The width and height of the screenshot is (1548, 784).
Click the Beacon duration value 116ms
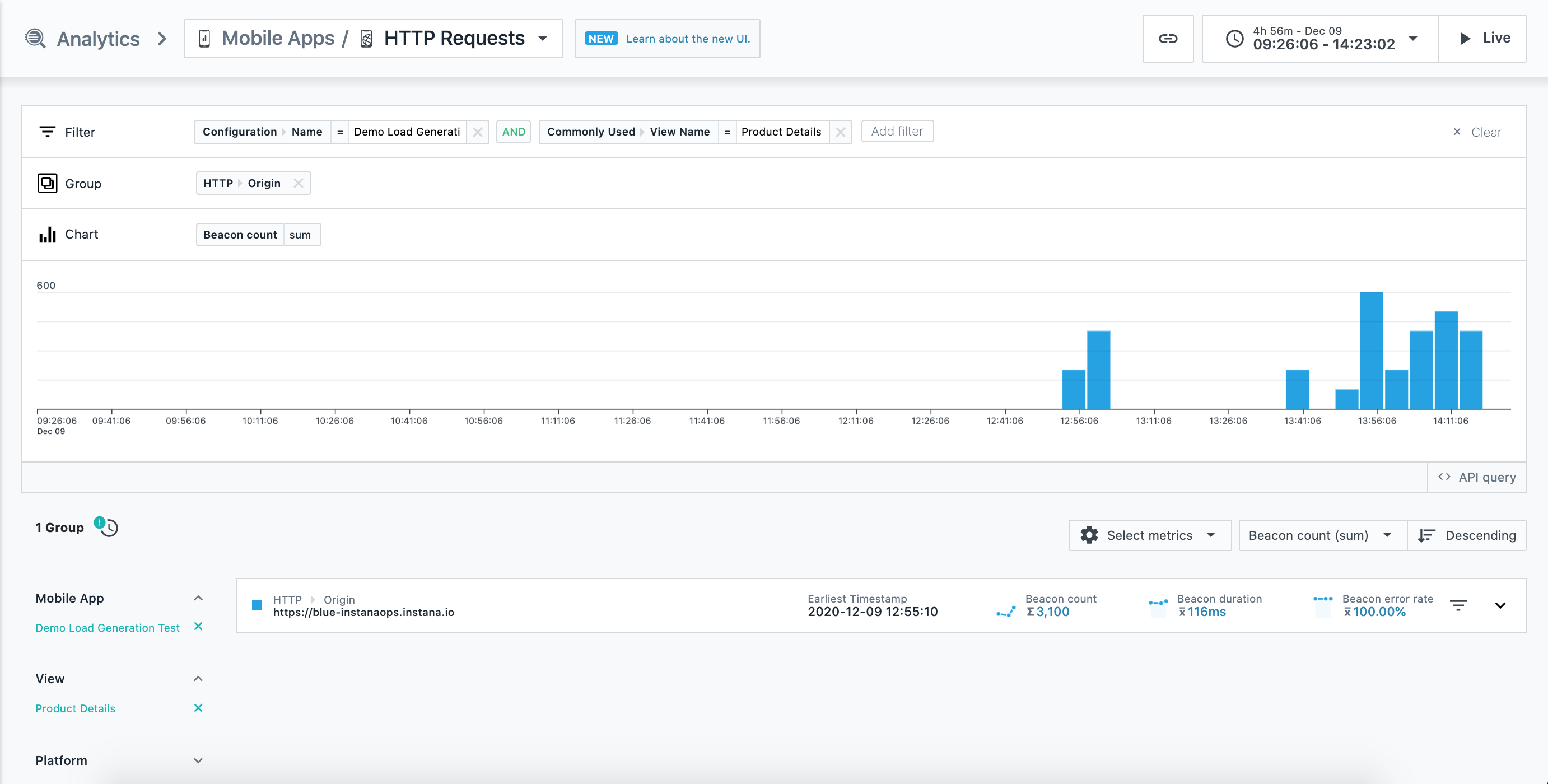pos(1202,612)
